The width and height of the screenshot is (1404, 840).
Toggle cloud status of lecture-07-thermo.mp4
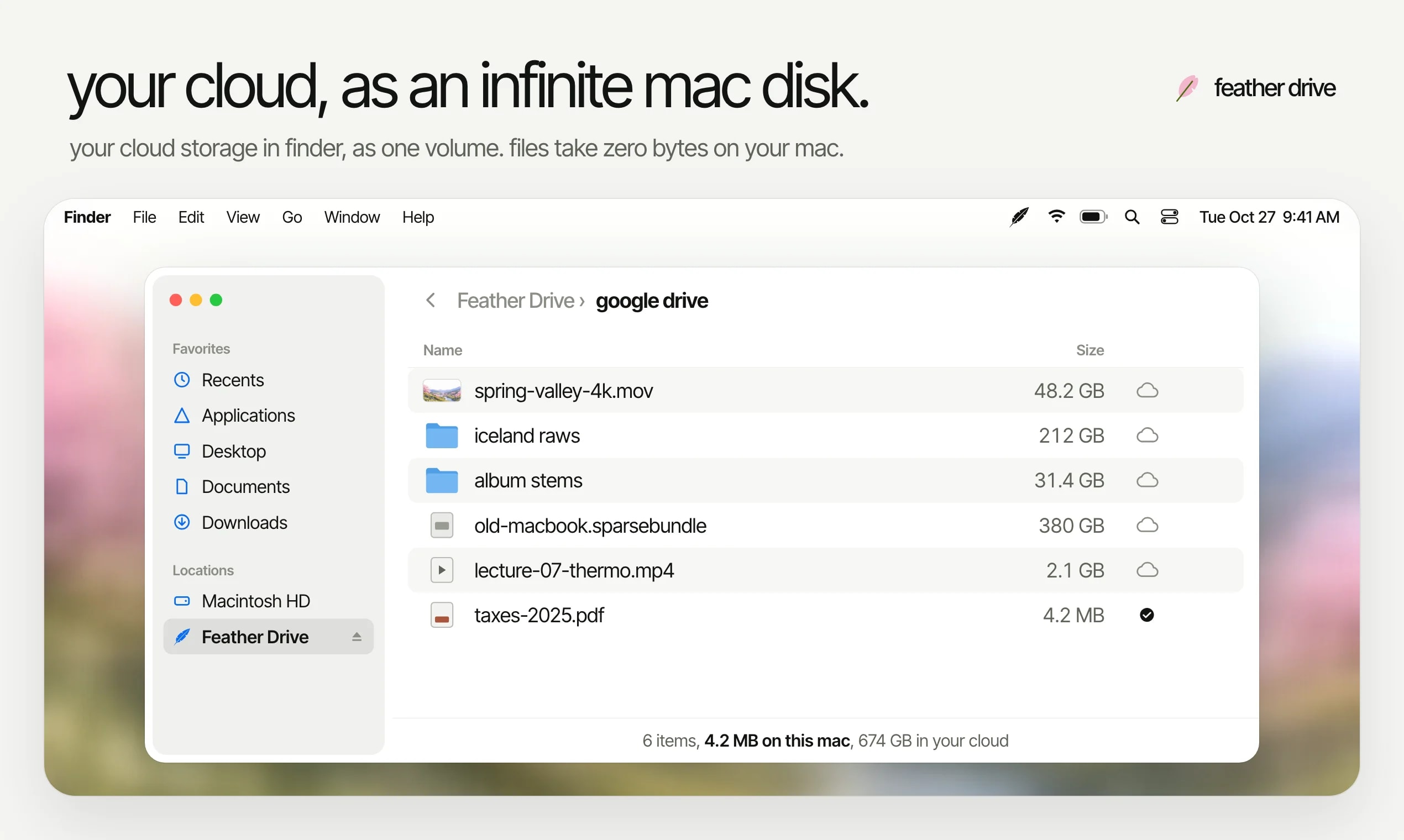tap(1147, 570)
